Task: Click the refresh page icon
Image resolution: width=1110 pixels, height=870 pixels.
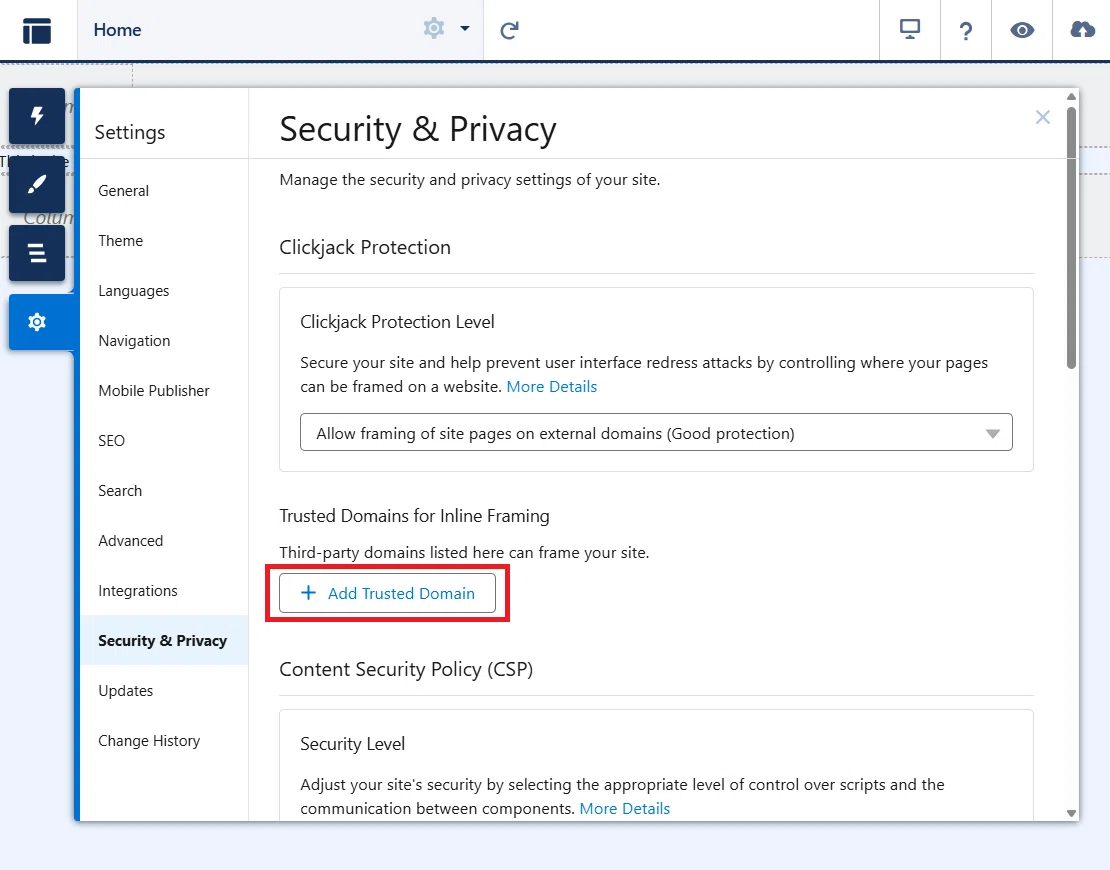Action: pos(509,30)
